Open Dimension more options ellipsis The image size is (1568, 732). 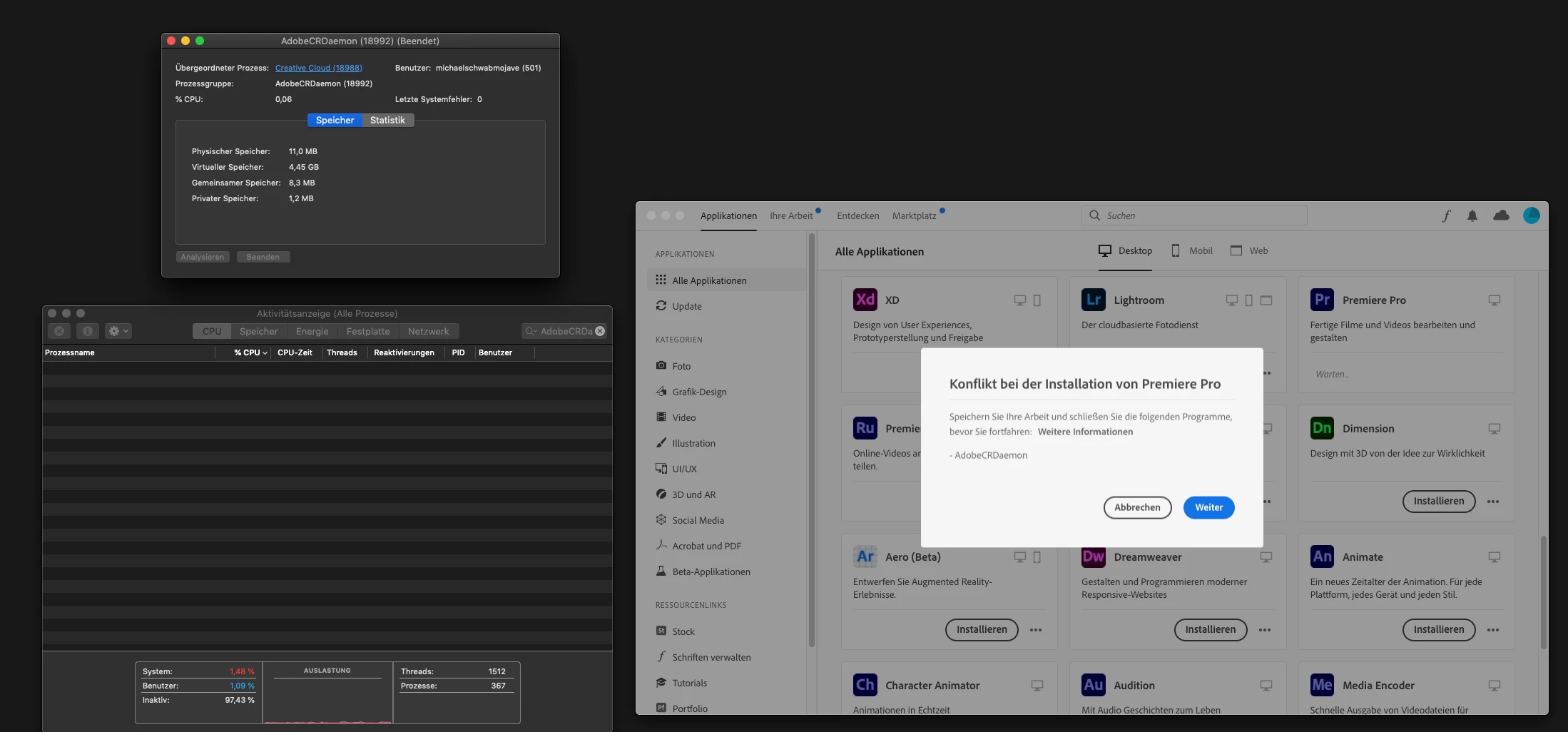pyautogui.click(x=1492, y=502)
